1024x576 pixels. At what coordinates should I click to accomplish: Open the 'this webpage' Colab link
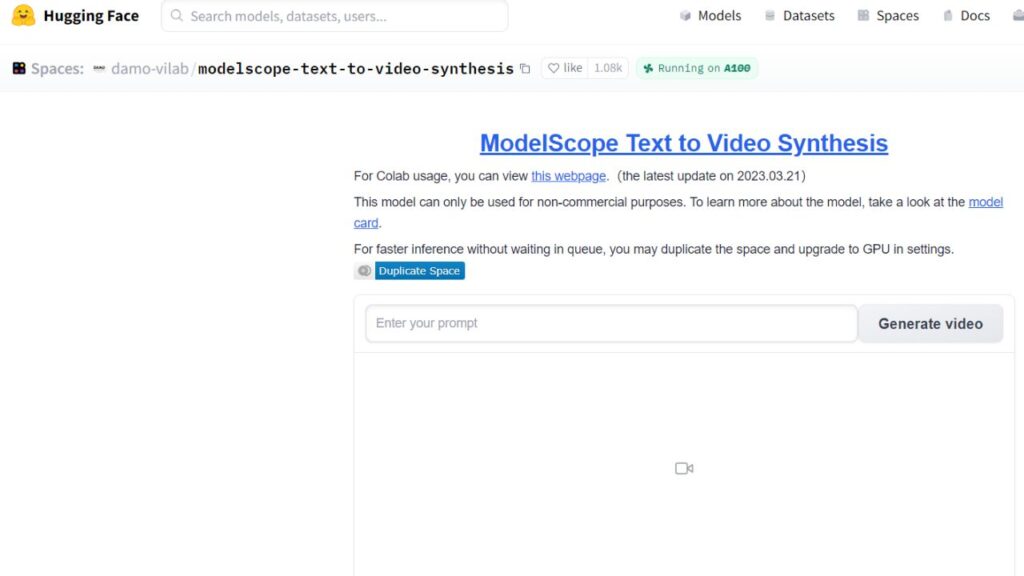pyautogui.click(x=568, y=176)
